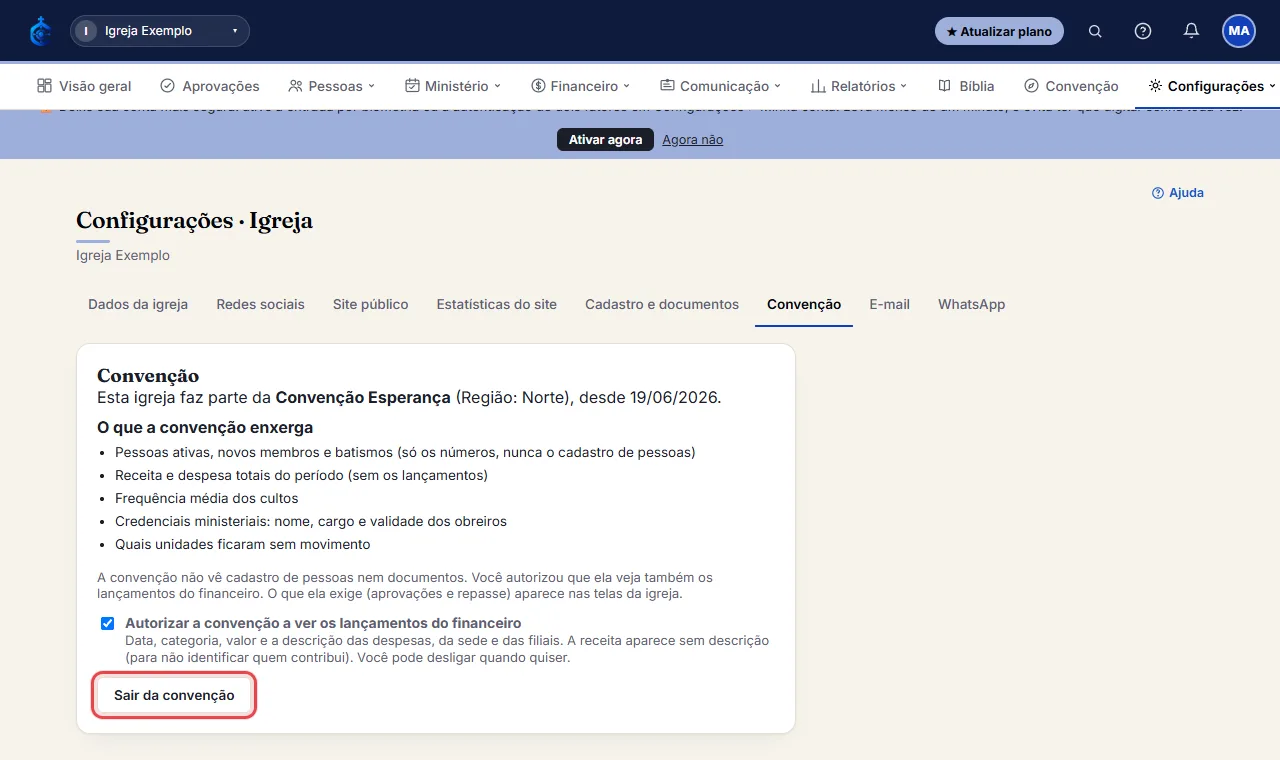Expand the Pessoas menu chevron
This screenshot has width=1280, height=760.
pyautogui.click(x=371, y=87)
